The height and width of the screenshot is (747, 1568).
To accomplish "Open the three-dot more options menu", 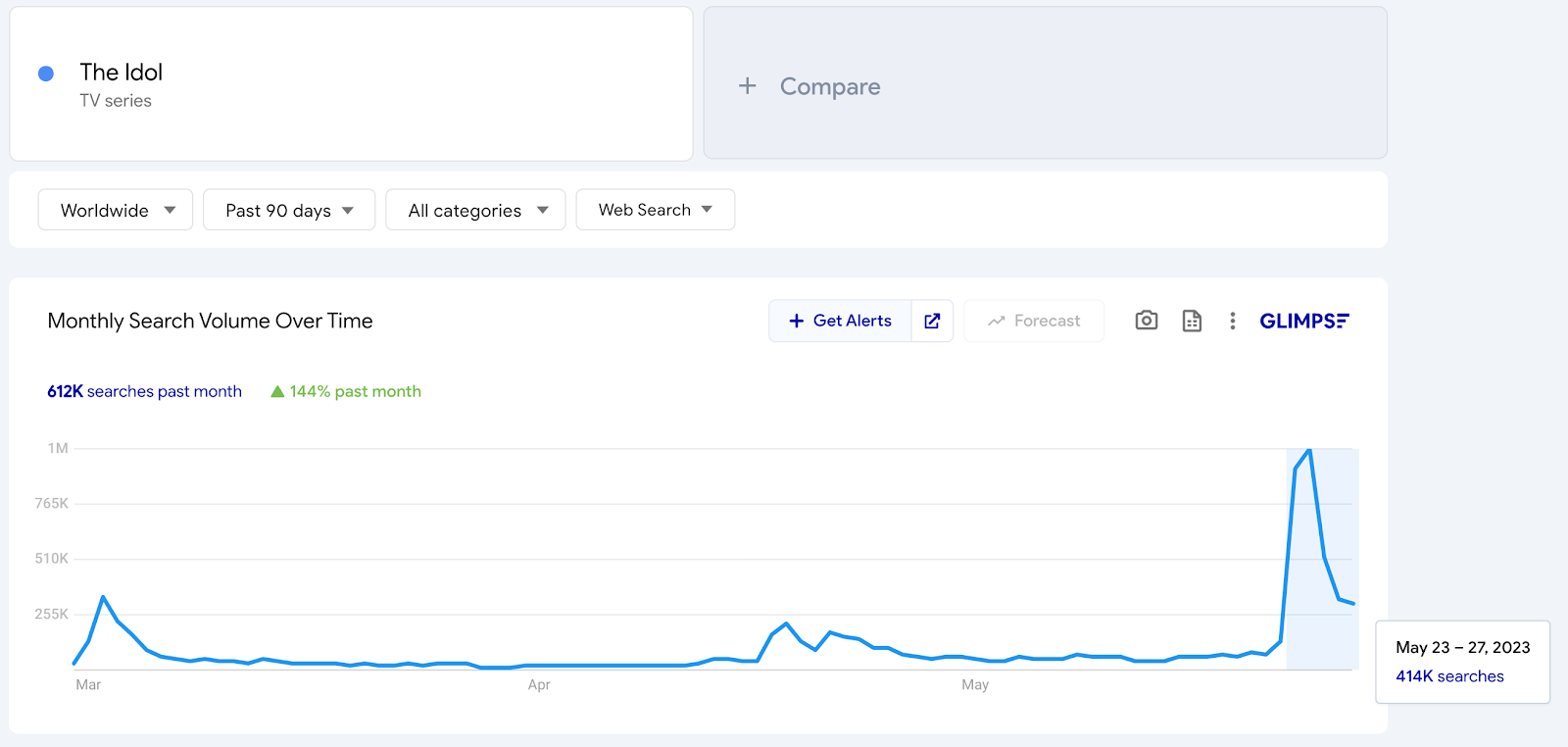I will click(1233, 321).
